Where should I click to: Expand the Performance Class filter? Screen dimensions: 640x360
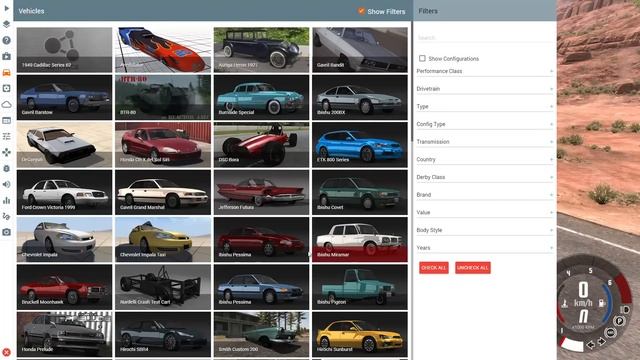point(484,71)
